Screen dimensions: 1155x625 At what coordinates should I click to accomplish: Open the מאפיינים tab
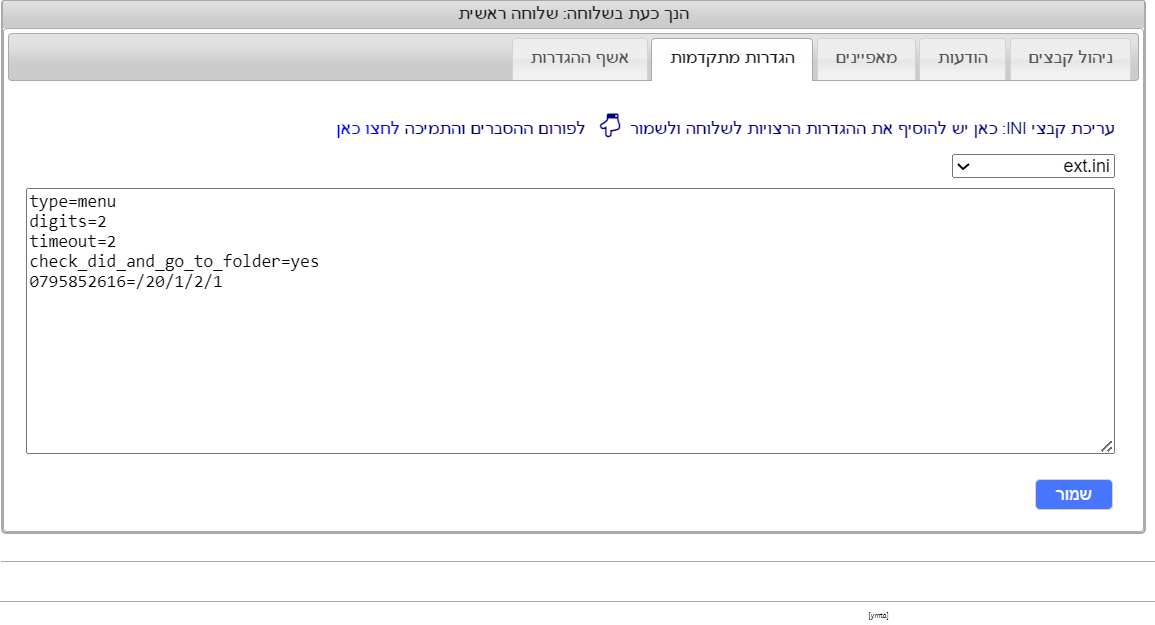point(866,58)
